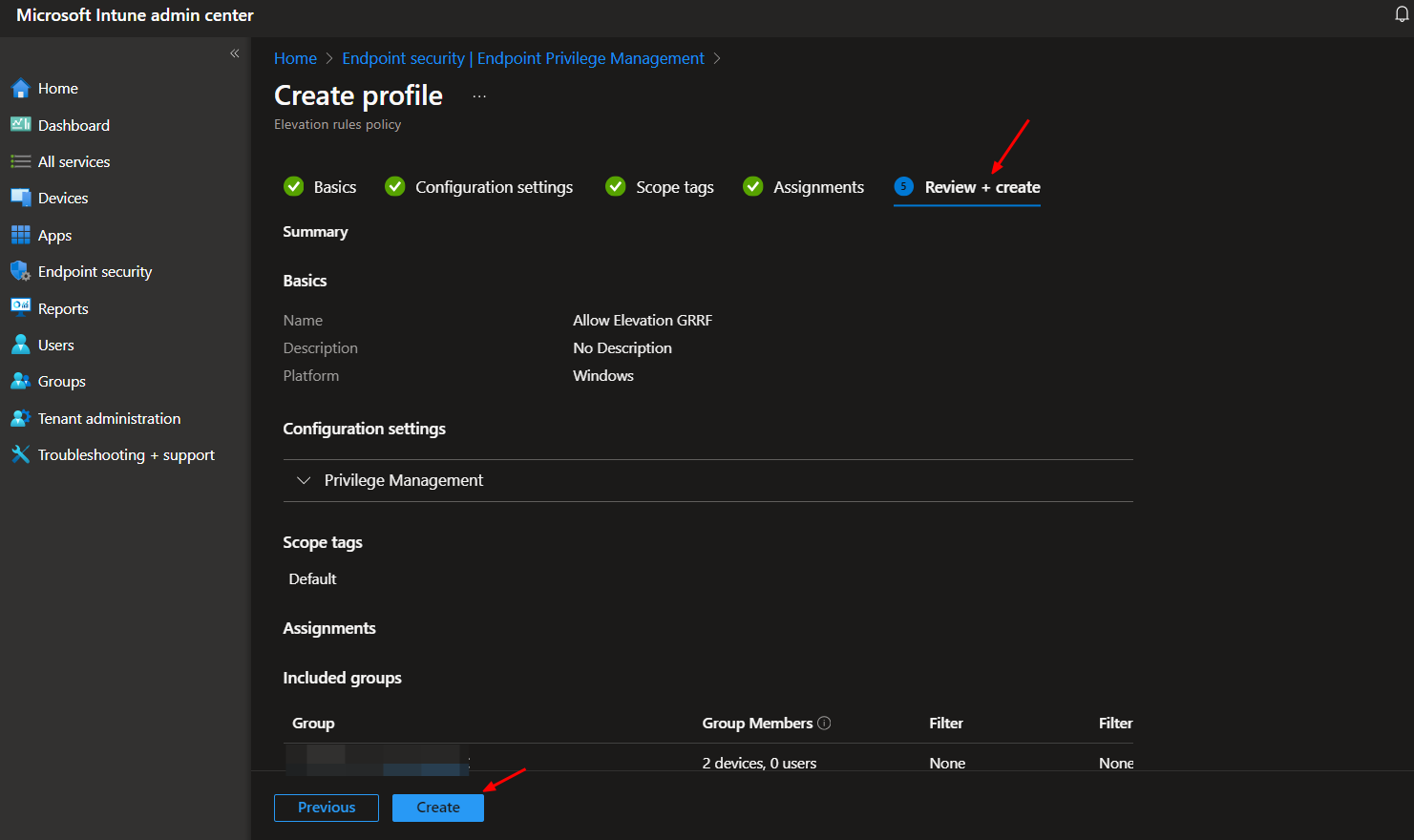Click the Microsoft Intune admin center title

coord(135,15)
